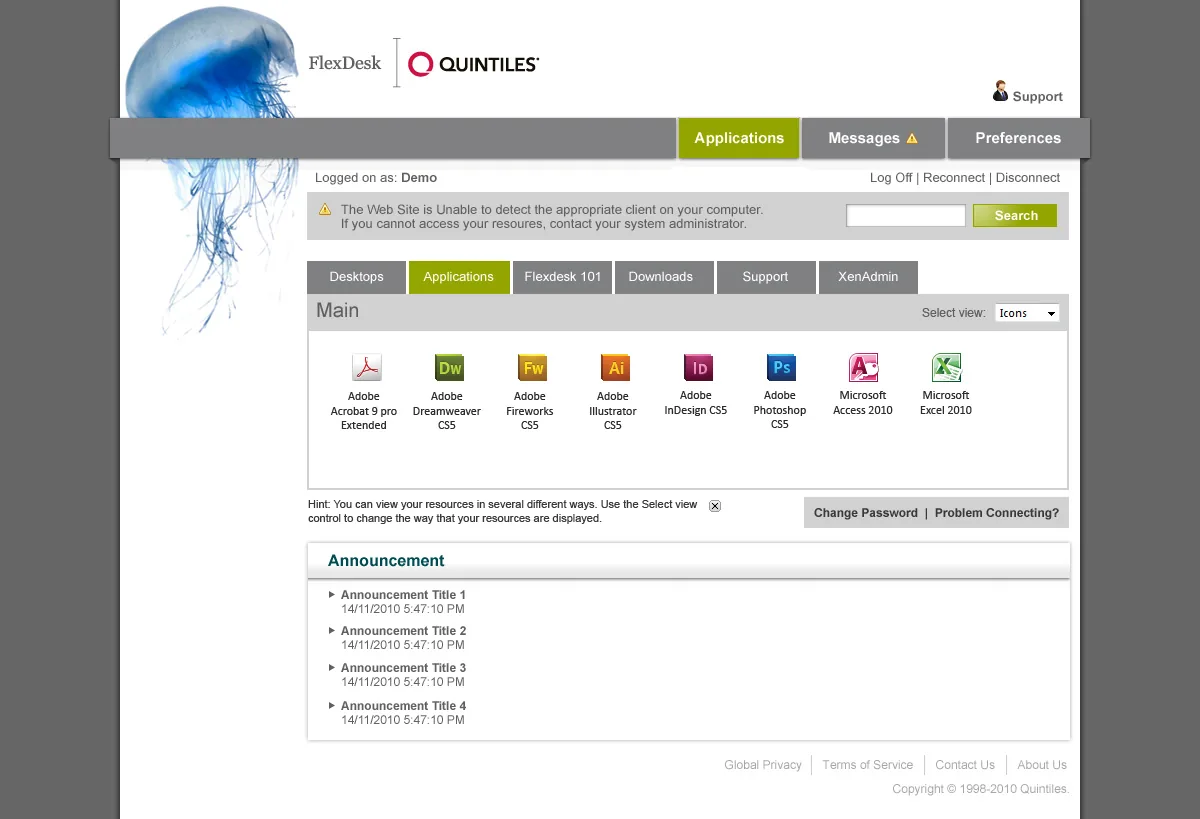
Task: Open the Terms of Service footer link
Action: [868, 765]
